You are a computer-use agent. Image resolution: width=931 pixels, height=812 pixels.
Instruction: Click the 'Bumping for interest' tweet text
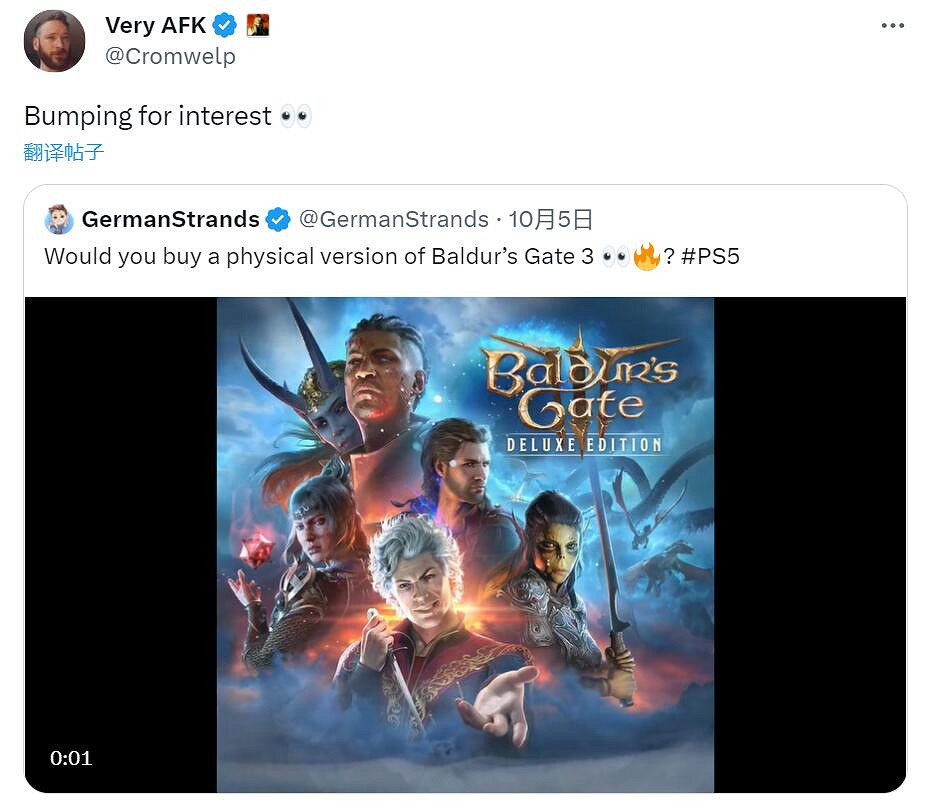point(148,116)
